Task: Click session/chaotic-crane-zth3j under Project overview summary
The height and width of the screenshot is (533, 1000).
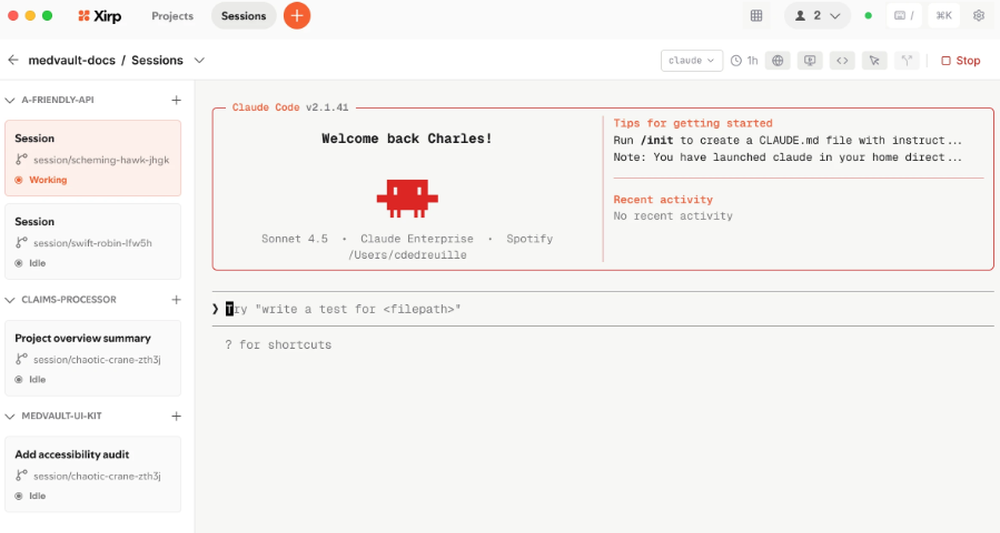Action: coord(97,360)
